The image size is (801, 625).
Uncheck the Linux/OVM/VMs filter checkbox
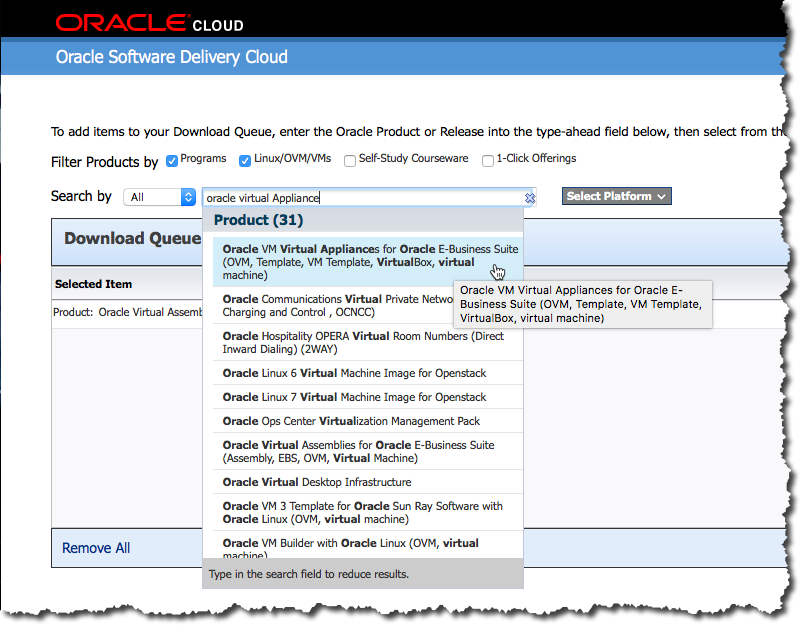click(x=245, y=161)
